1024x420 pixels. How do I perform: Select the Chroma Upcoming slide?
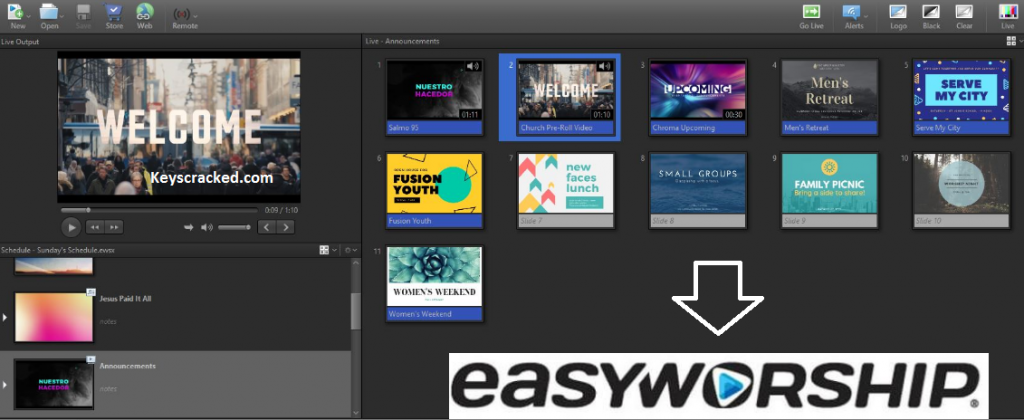(x=697, y=97)
